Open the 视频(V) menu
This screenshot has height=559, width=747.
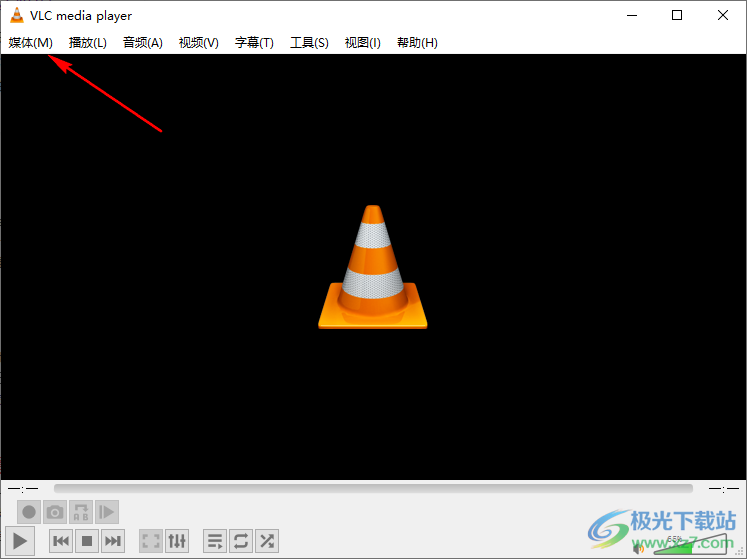point(199,43)
